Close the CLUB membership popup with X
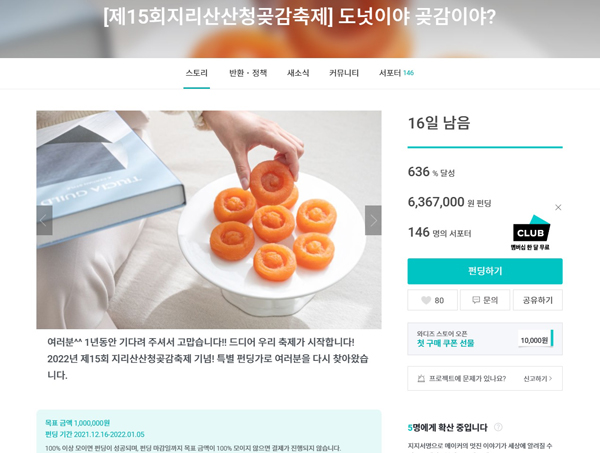600x453 pixels. tap(558, 207)
